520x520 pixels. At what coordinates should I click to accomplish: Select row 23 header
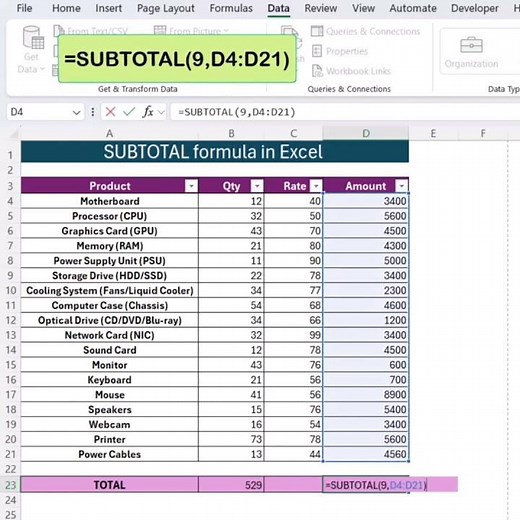10,485
